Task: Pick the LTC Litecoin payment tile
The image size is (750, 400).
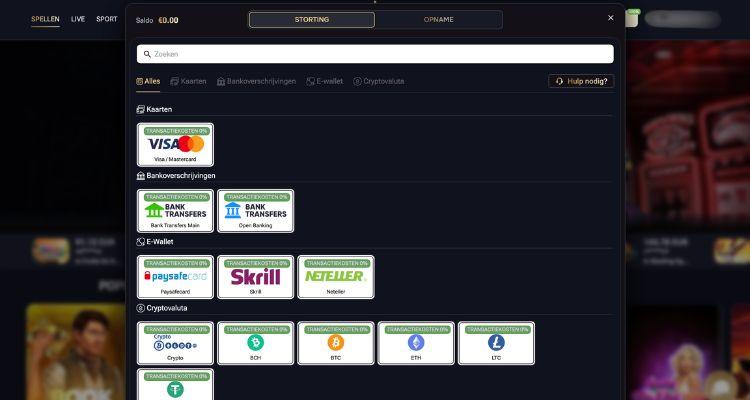Action: (496, 343)
